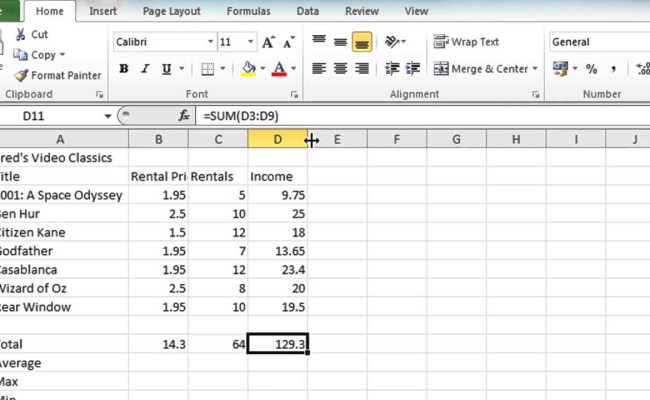The width and height of the screenshot is (650, 400).
Task: Select cell showing 13.65
Action: point(278,251)
